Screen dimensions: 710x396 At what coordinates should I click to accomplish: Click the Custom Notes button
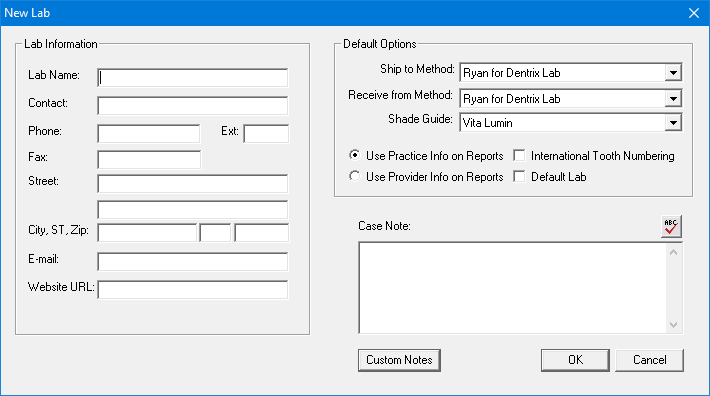tap(399, 360)
